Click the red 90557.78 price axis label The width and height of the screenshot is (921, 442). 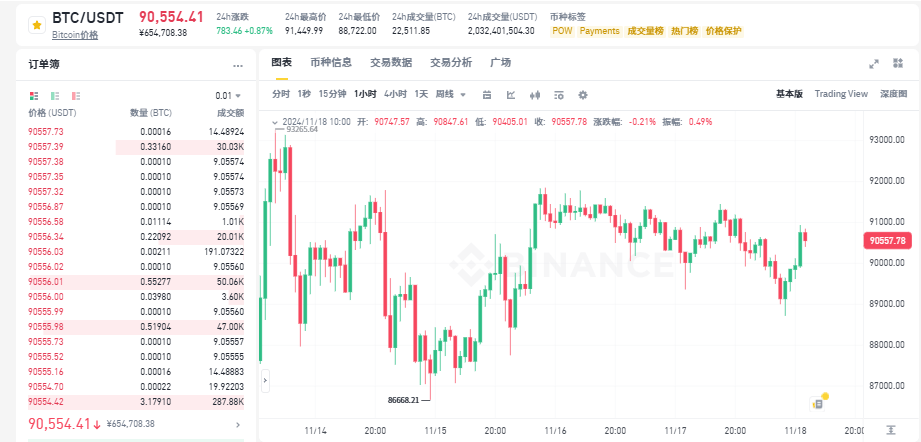[888, 240]
